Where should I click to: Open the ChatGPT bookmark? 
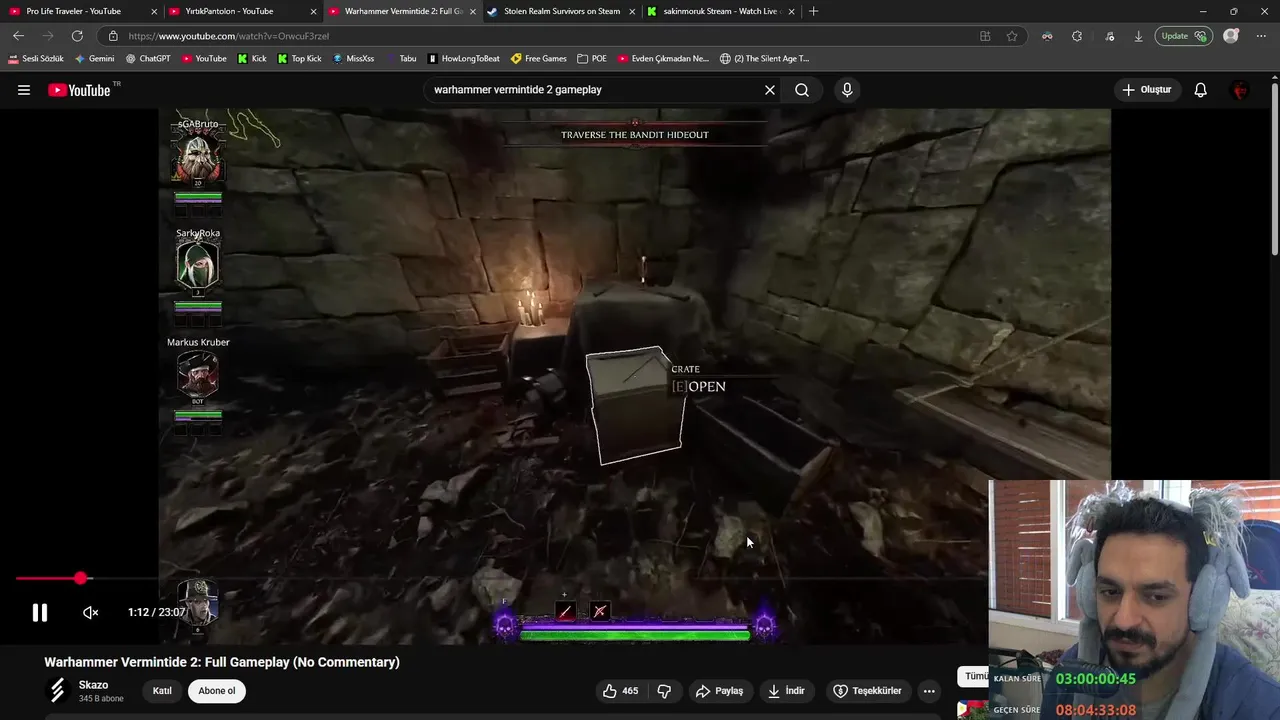[148, 59]
